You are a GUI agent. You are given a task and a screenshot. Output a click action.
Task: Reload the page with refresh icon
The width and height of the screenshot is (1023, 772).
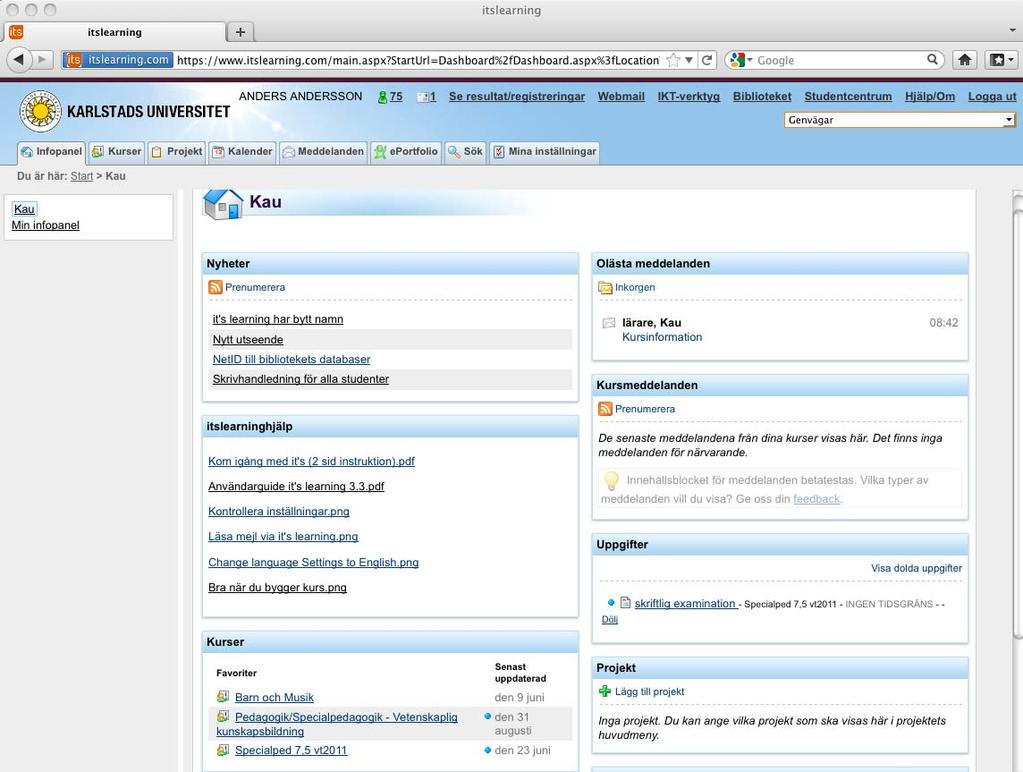click(707, 60)
